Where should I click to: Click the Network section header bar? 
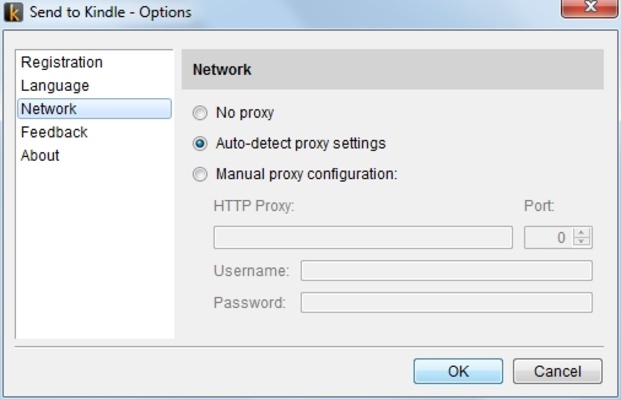tap(392, 70)
